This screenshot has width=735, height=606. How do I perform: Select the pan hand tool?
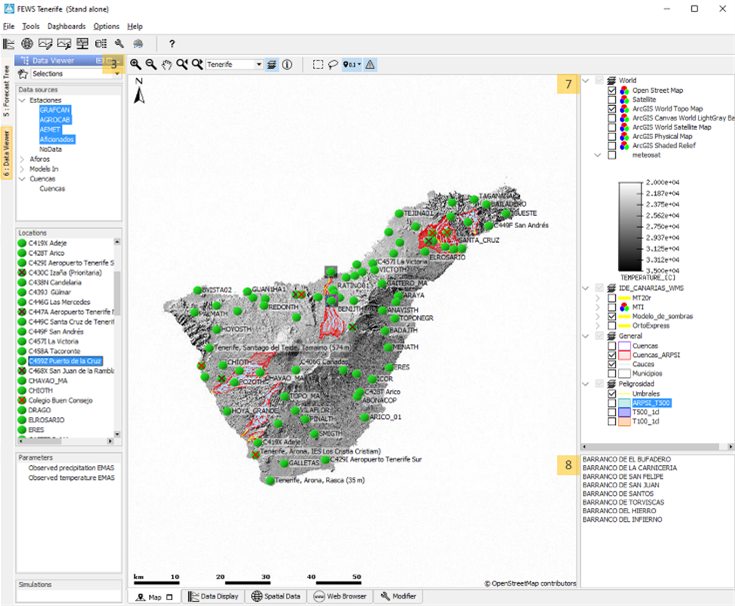167,64
